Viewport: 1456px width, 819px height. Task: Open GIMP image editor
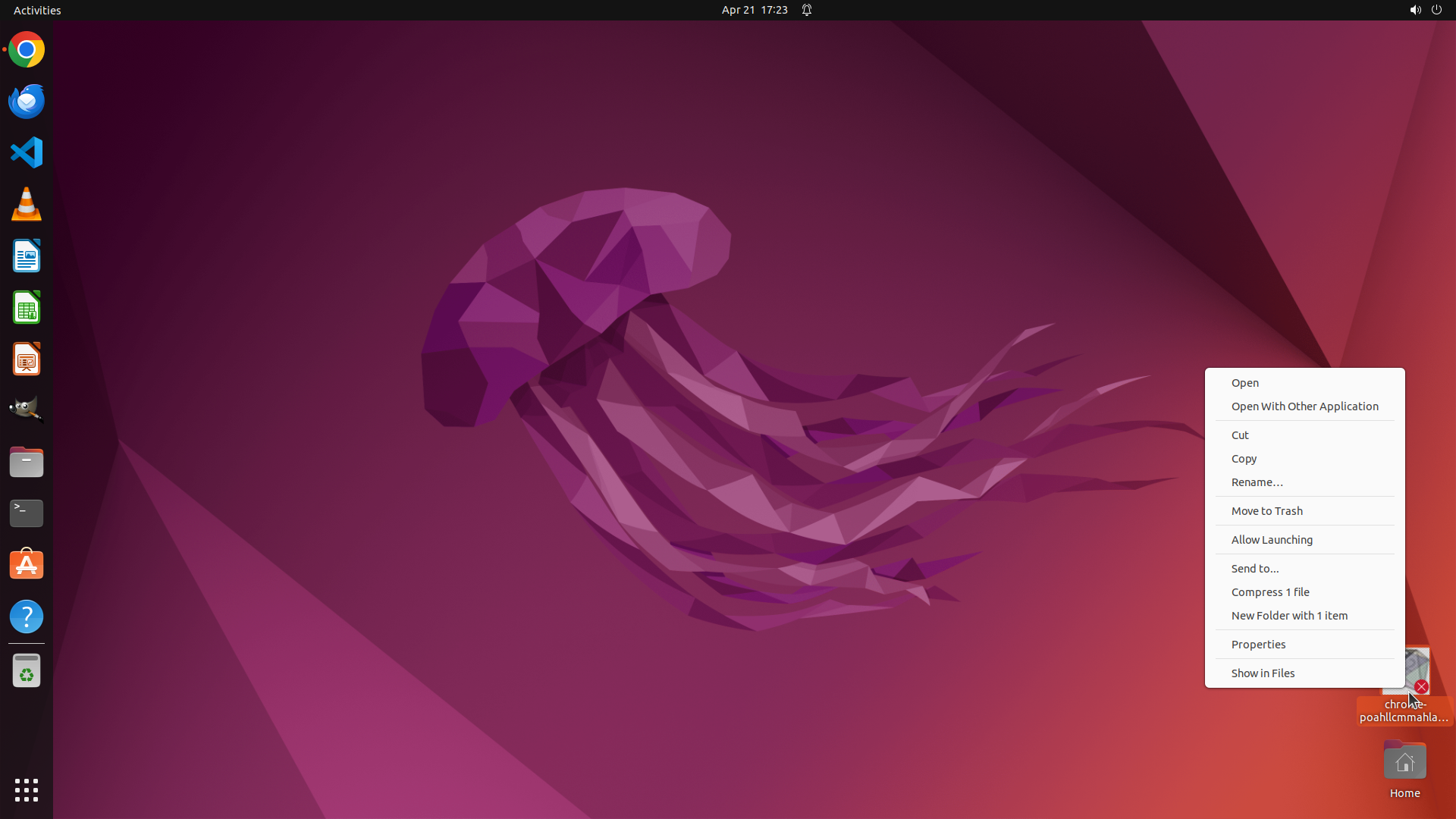(x=27, y=410)
